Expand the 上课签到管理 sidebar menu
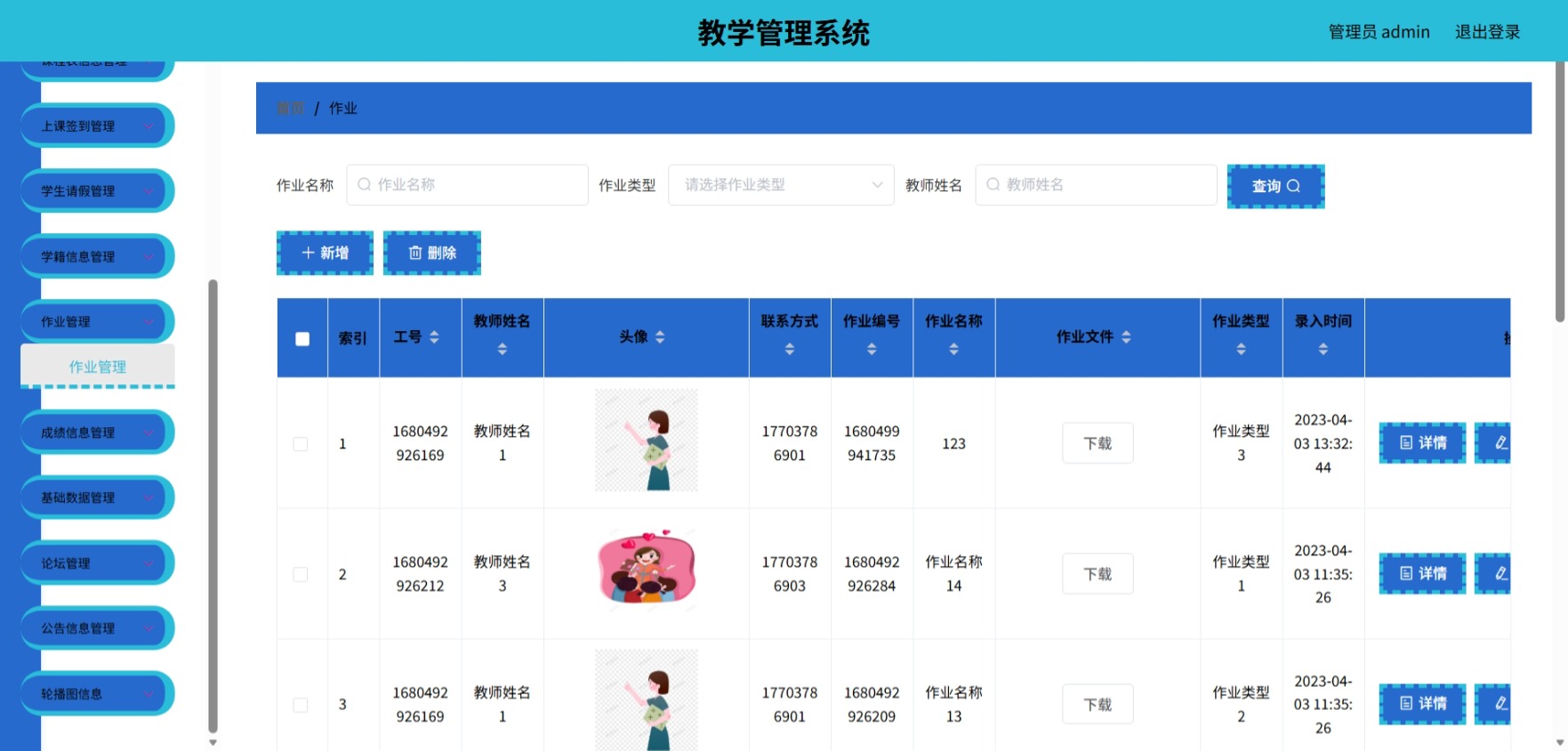Viewport: 1568px width, 751px height. coord(97,126)
